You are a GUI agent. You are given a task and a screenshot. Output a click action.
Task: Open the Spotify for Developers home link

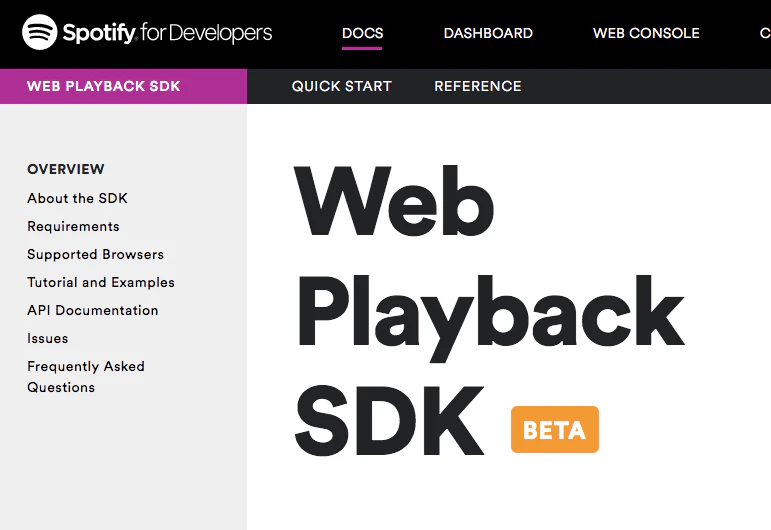point(147,32)
